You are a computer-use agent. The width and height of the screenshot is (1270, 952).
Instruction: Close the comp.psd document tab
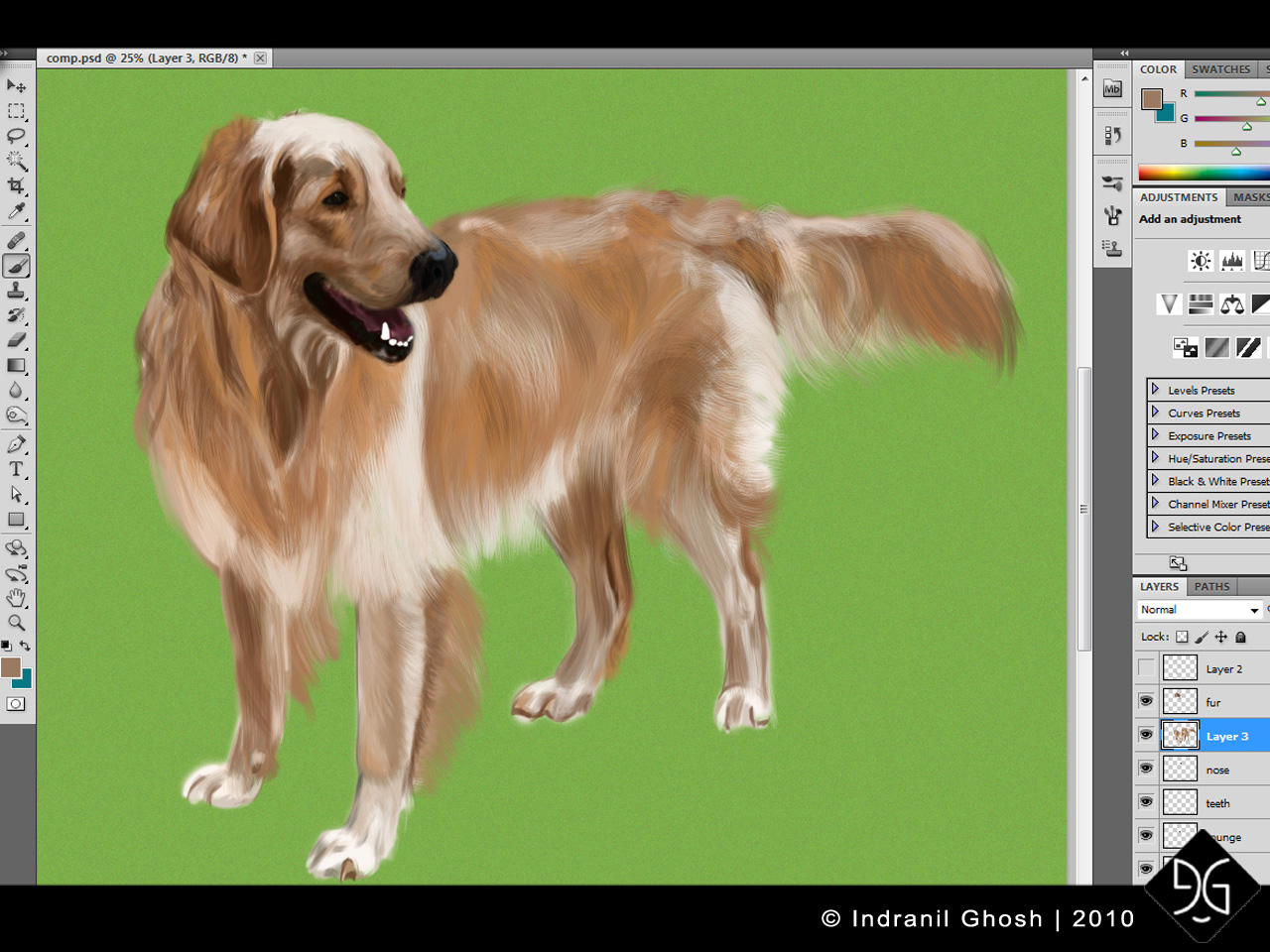pyautogui.click(x=260, y=59)
